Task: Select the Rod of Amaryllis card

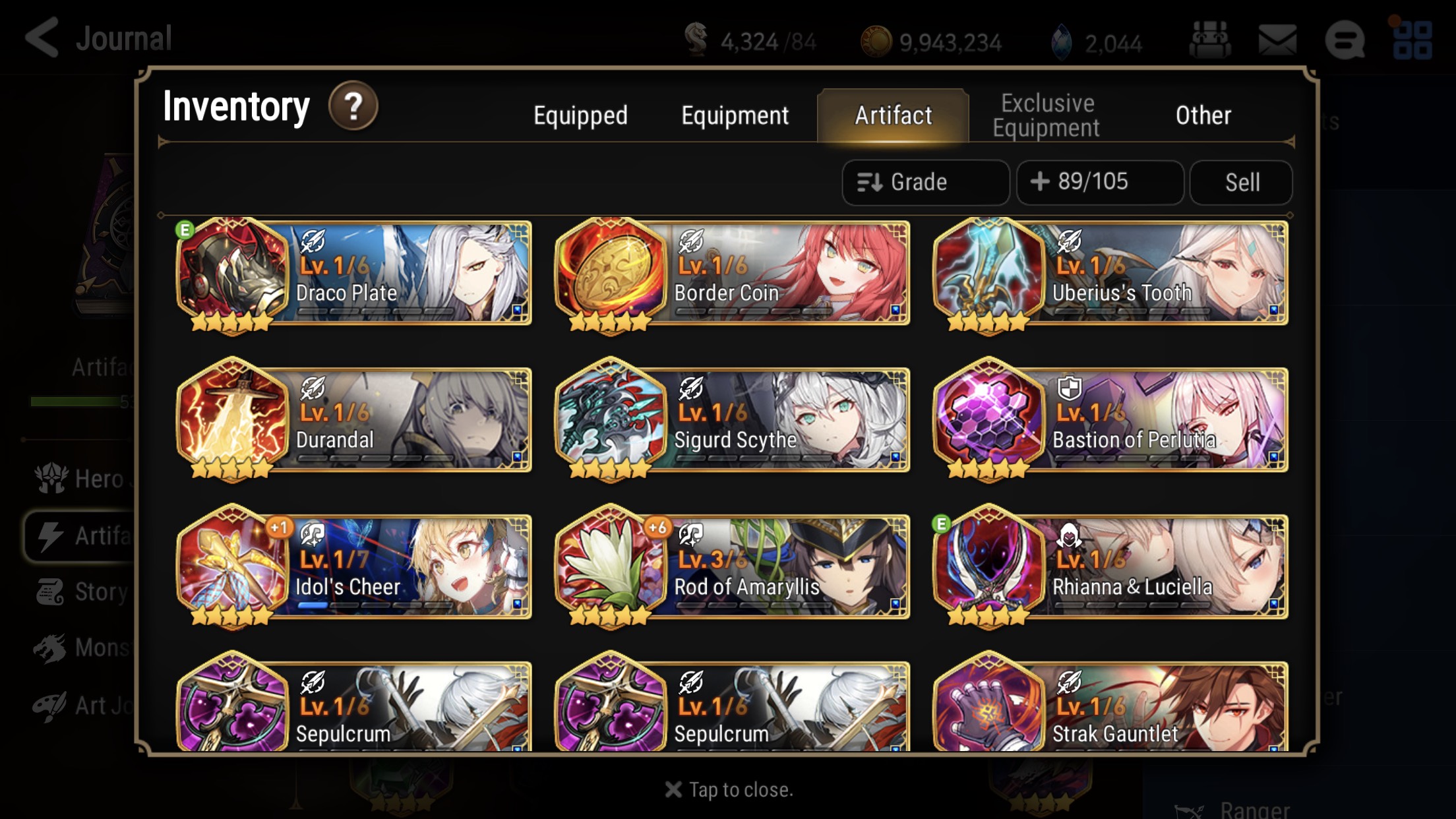Action: [732, 567]
